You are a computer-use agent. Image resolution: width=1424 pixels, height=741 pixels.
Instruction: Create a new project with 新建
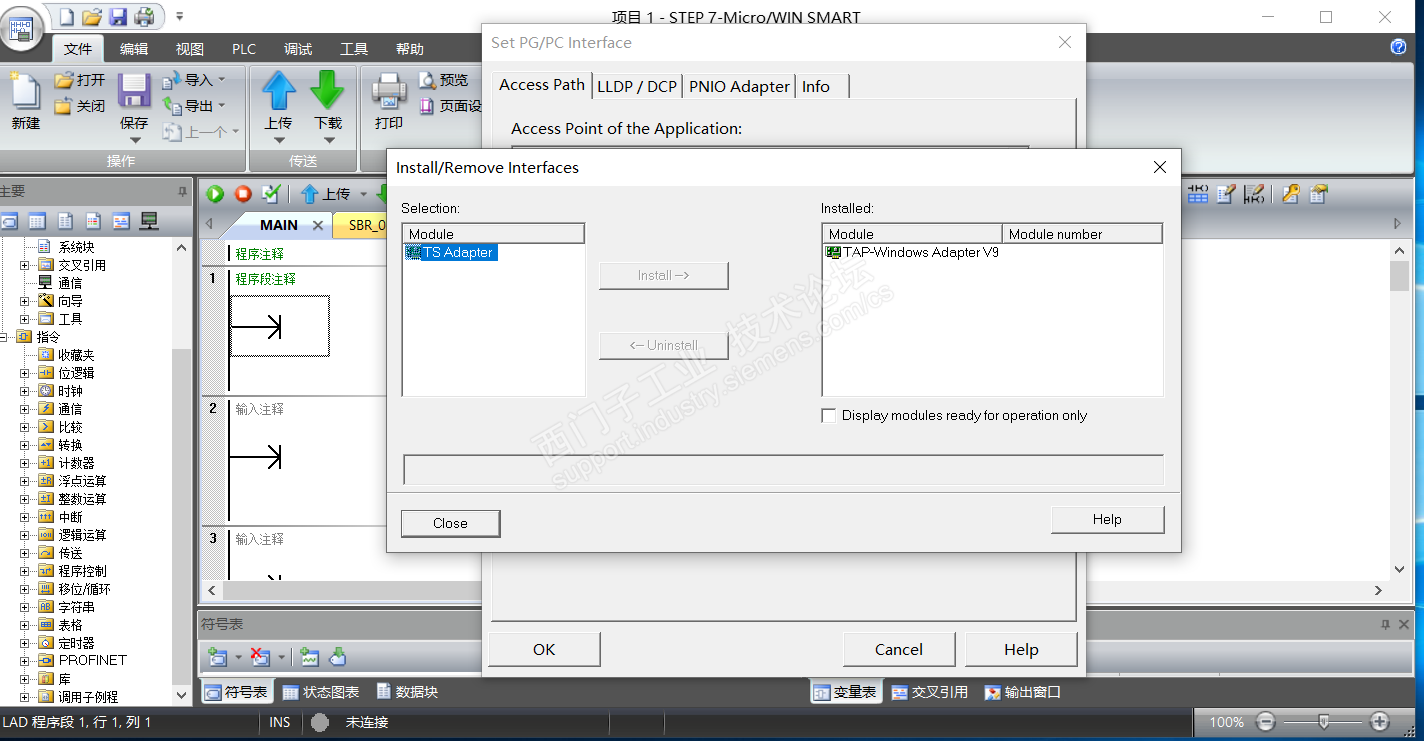click(26, 102)
